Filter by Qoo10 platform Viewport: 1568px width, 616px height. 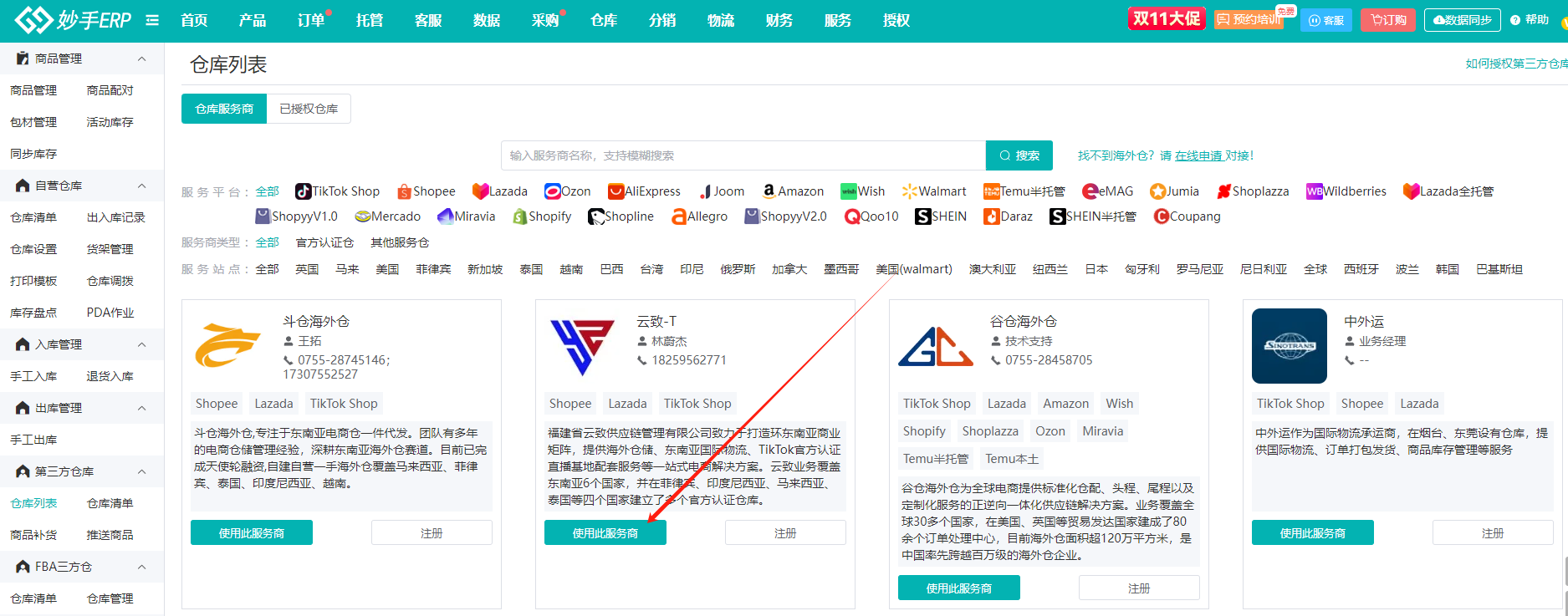871,216
